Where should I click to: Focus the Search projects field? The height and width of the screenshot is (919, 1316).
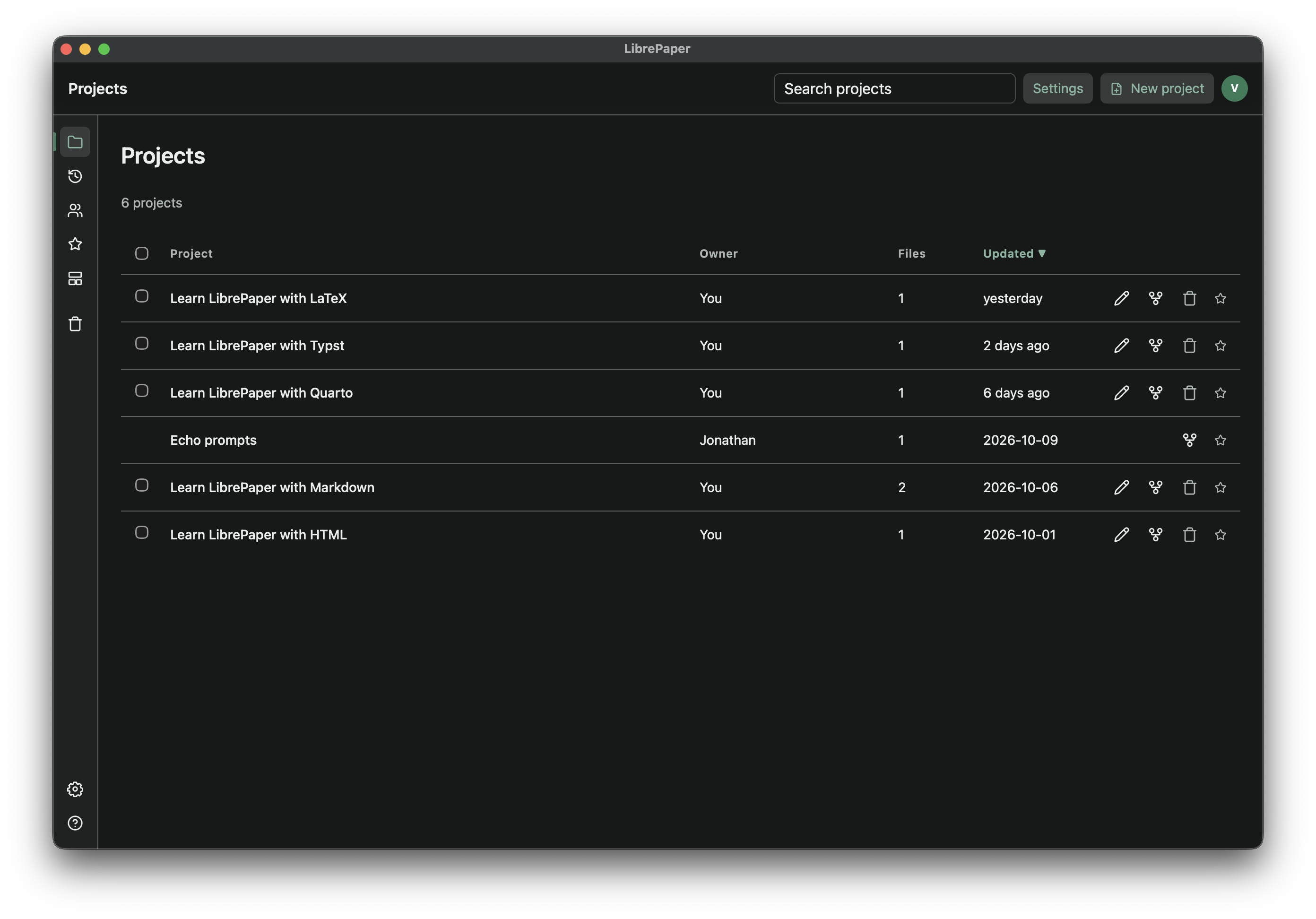click(x=894, y=88)
